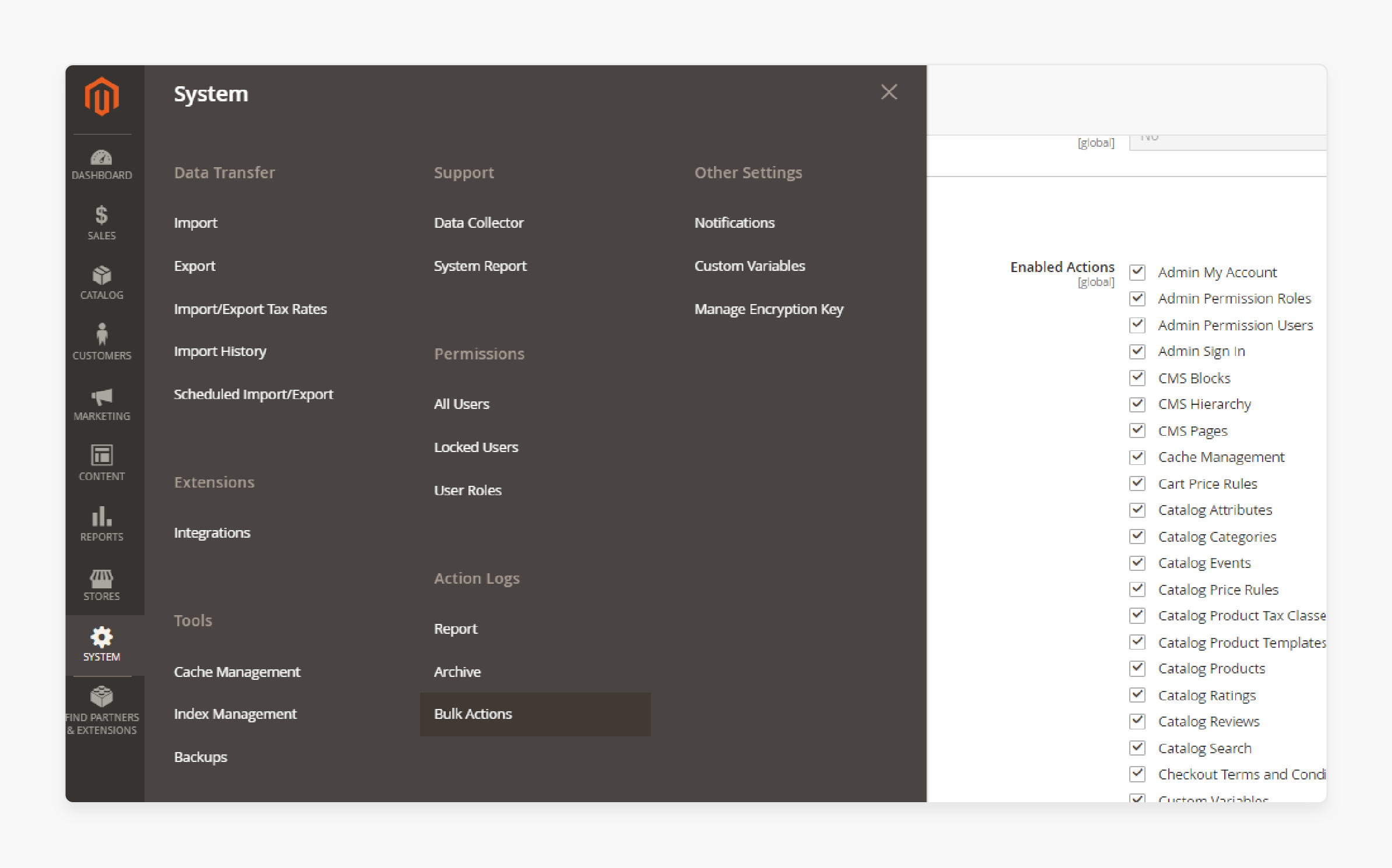Toggle CMS Pages checkbox
Screen dimensions: 1392x868
point(1137,431)
